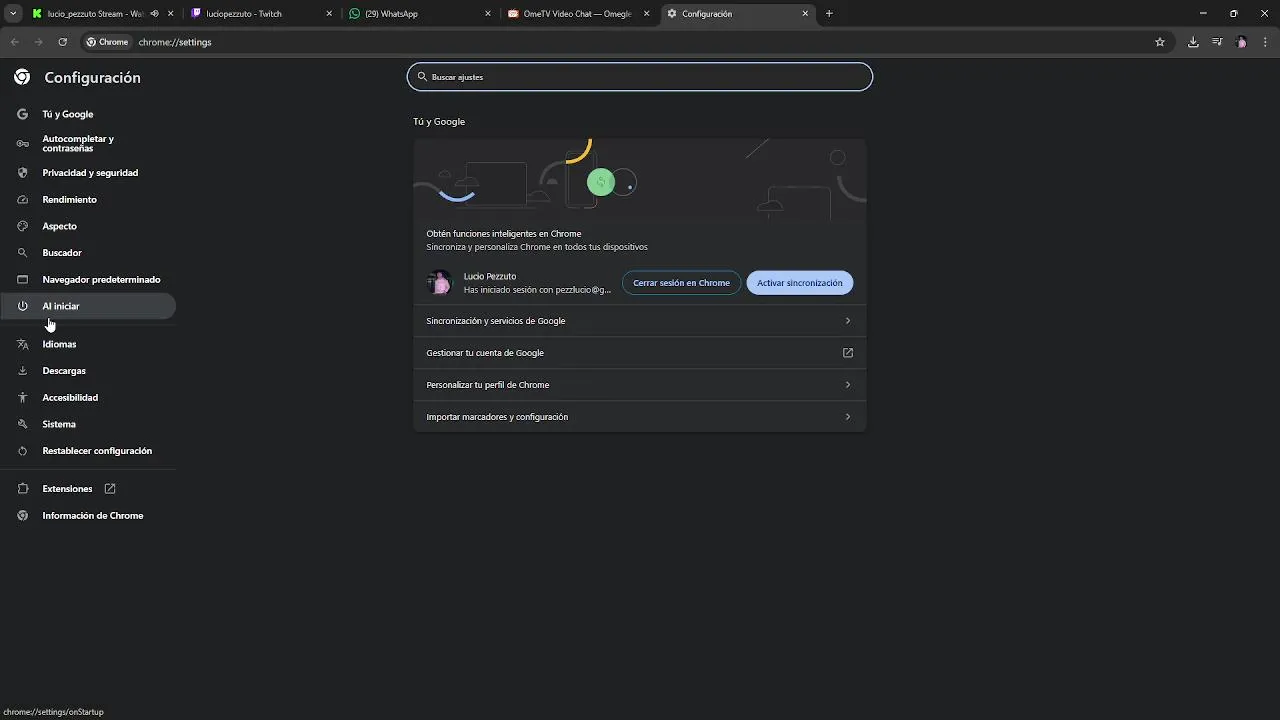This screenshot has height=720, width=1280.
Task: Go to Idiomas settings
Action: [x=88, y=344]
